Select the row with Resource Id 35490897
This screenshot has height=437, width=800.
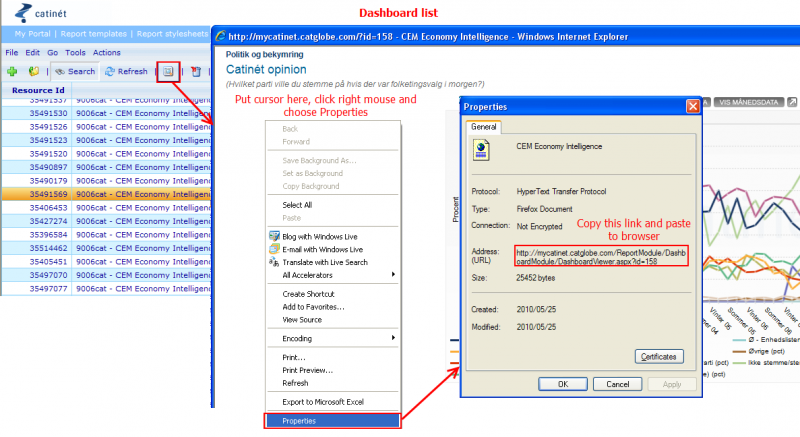pyautogui.click(x=106, y=167)
